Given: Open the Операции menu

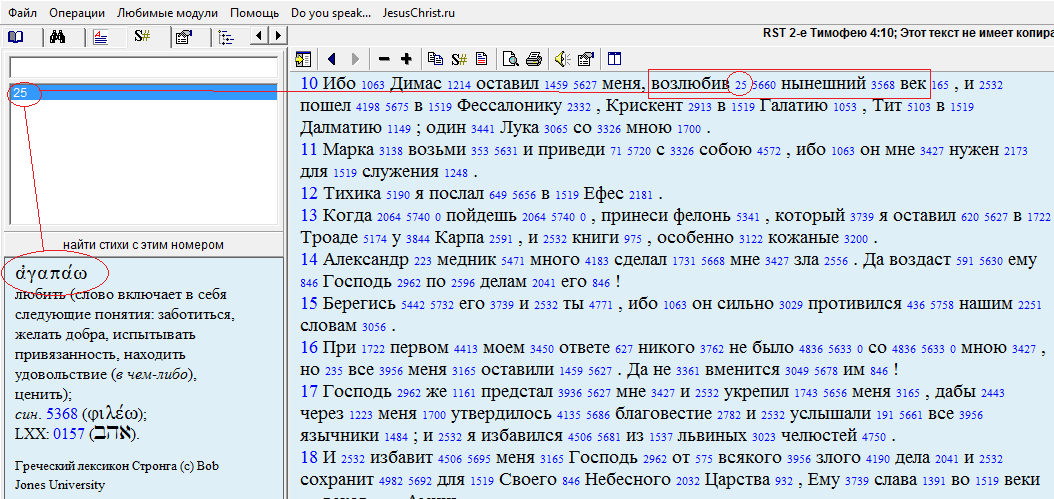Looking at the screenshot, I should click(x=77, y=13).
